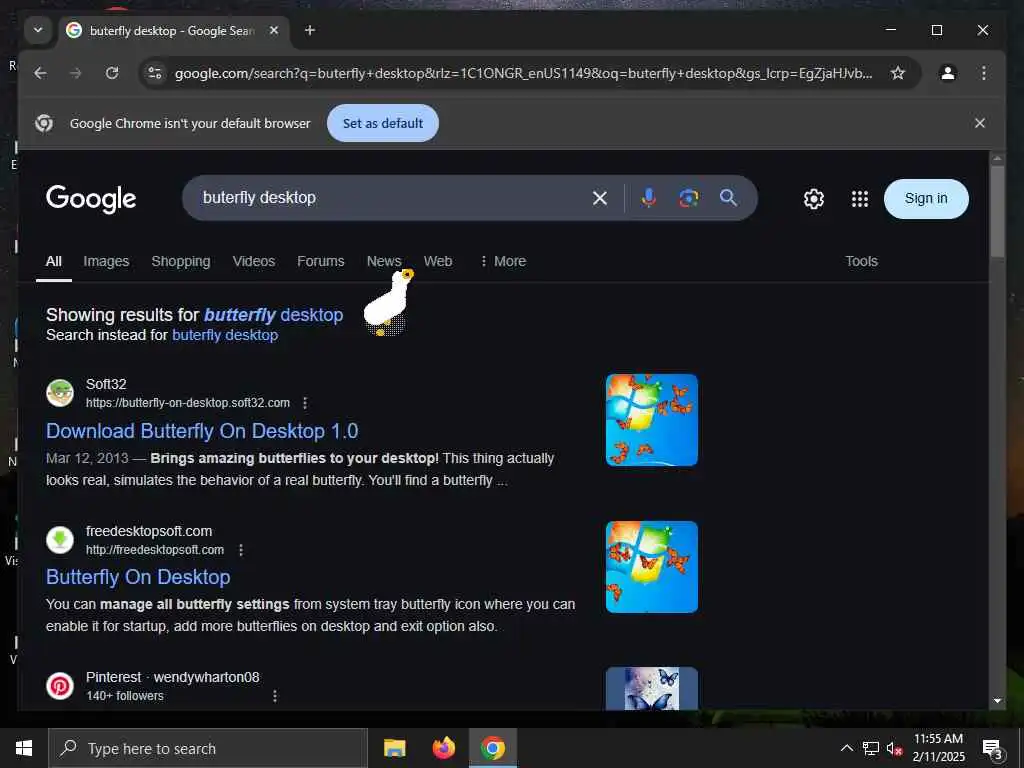Search instead for buterfly desktop link
This screenshot has height=768, width=1024.
225,335
